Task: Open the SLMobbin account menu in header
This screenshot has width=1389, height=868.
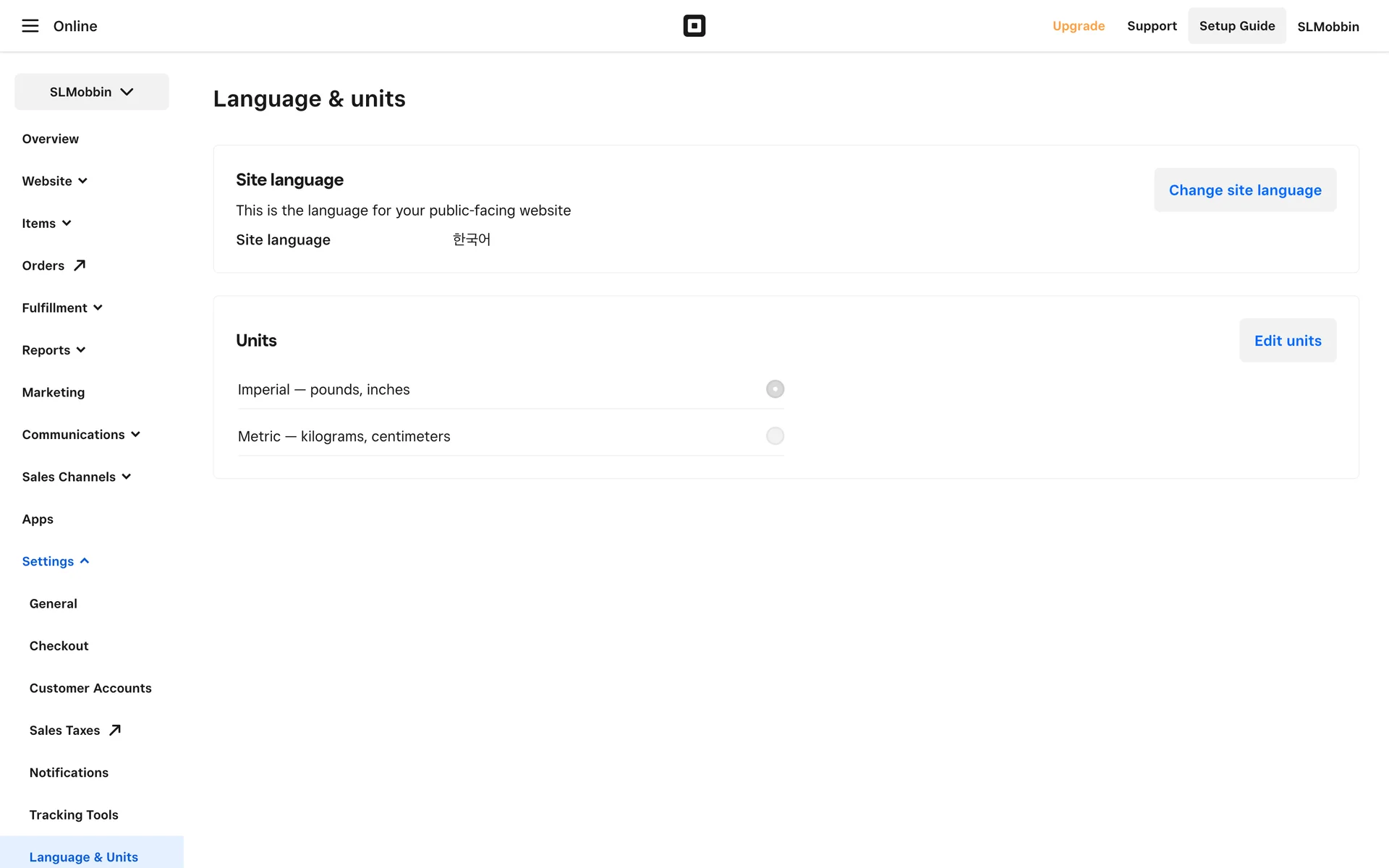Action: click(1328, 27)
